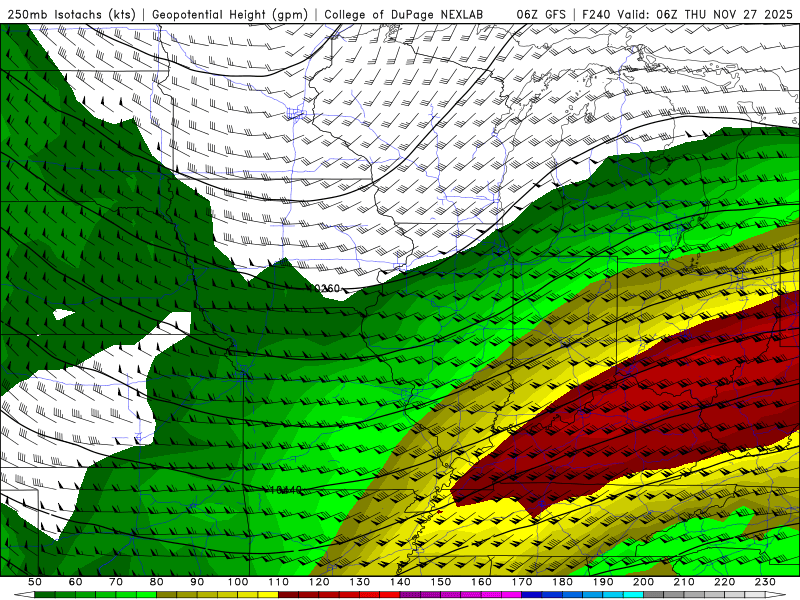Click the '250mb Isotachs (kts)' title text

coord(72,15)
